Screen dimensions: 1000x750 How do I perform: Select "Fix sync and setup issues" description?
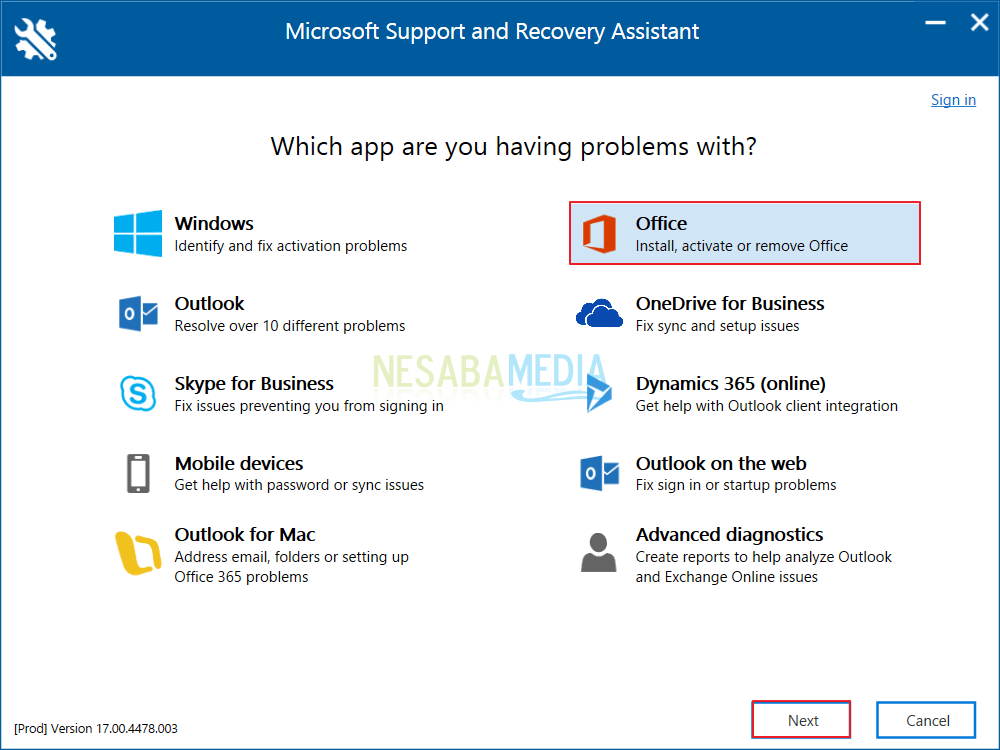click(717, 326)
